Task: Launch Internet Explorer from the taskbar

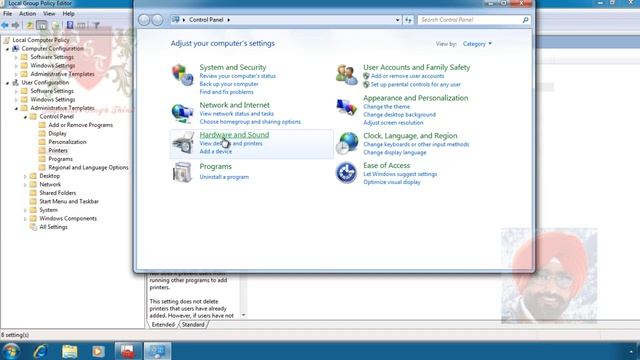Action: 40,351
